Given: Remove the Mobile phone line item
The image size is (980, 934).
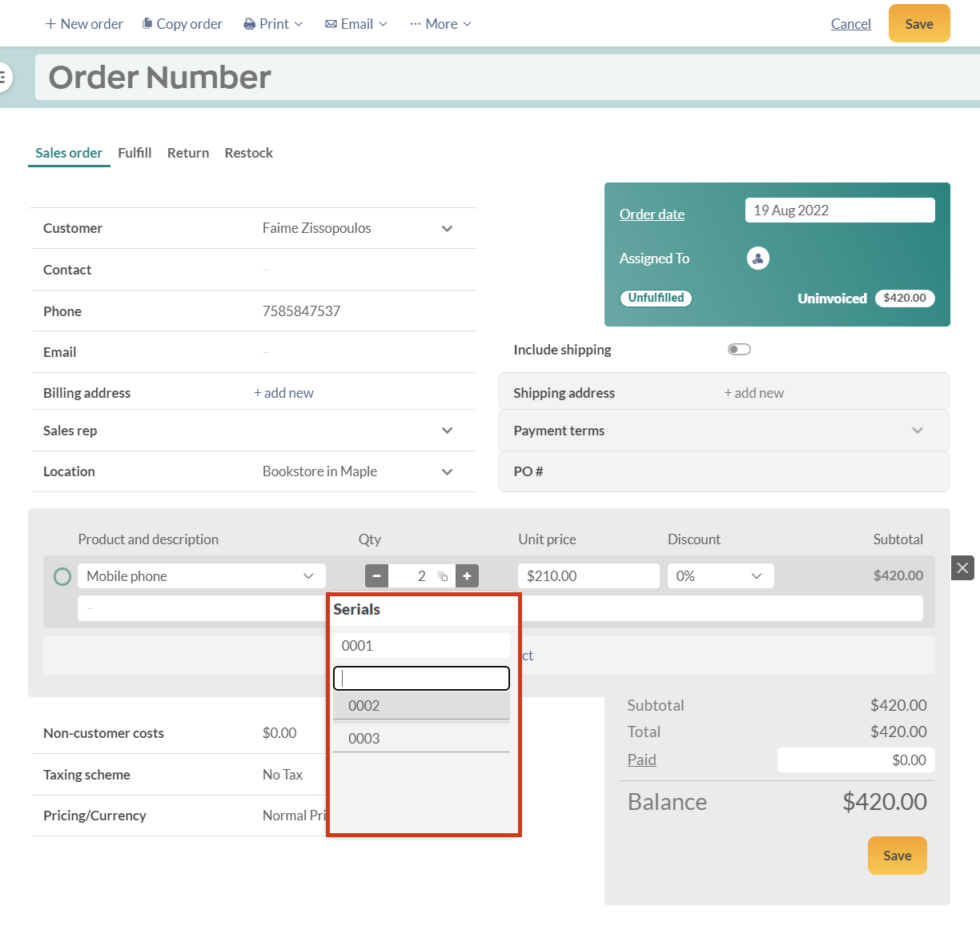Looking at the screenshot, I should (x=962, y=567).
